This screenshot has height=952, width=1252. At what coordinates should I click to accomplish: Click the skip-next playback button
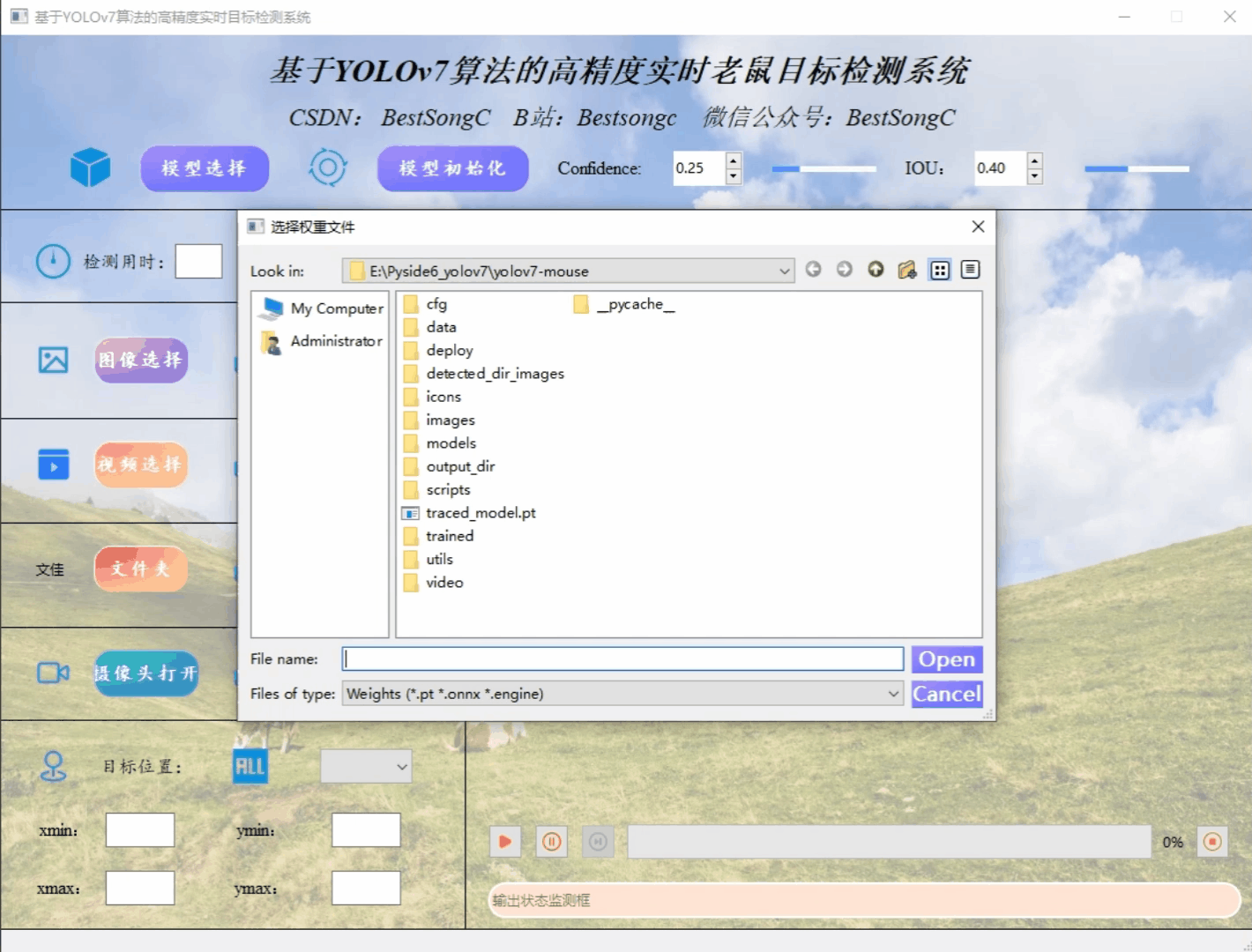click(598, 842)
